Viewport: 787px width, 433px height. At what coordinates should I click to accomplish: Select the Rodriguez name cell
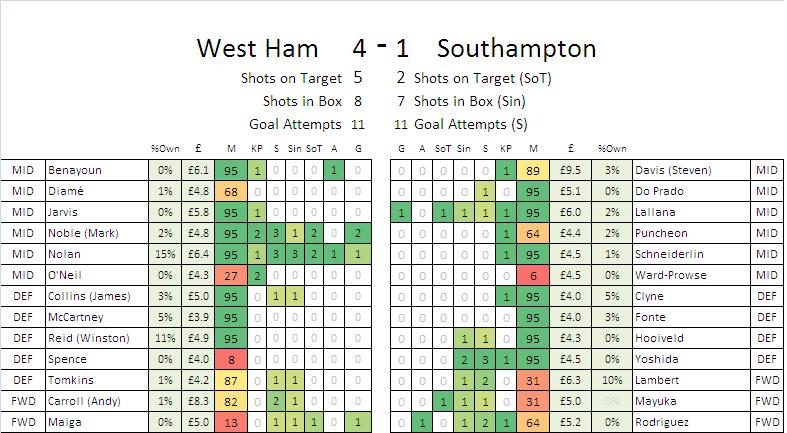(x=690, y=422)
